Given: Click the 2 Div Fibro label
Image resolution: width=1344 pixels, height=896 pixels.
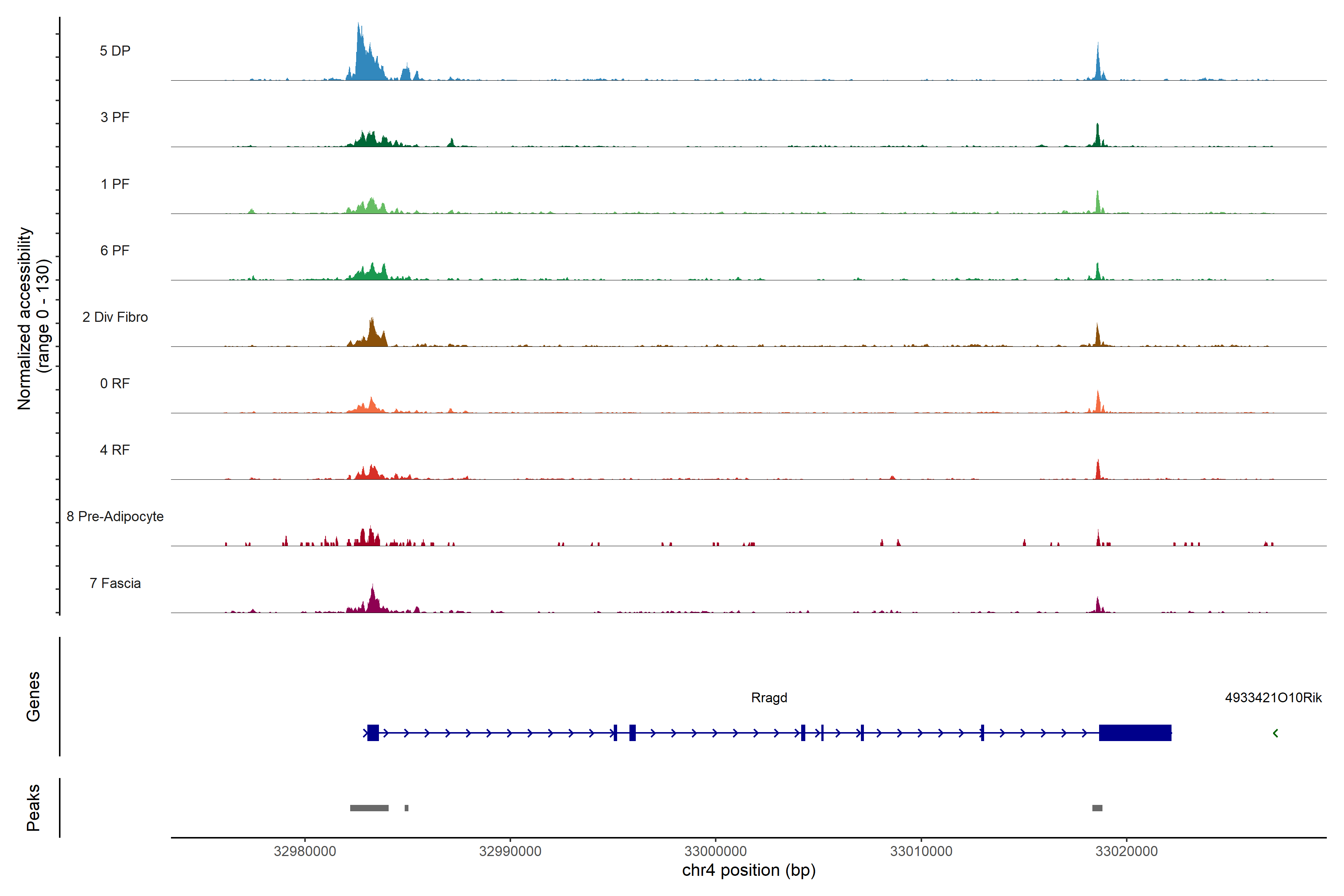Looking at the screenshot, I should coord(115,317).
